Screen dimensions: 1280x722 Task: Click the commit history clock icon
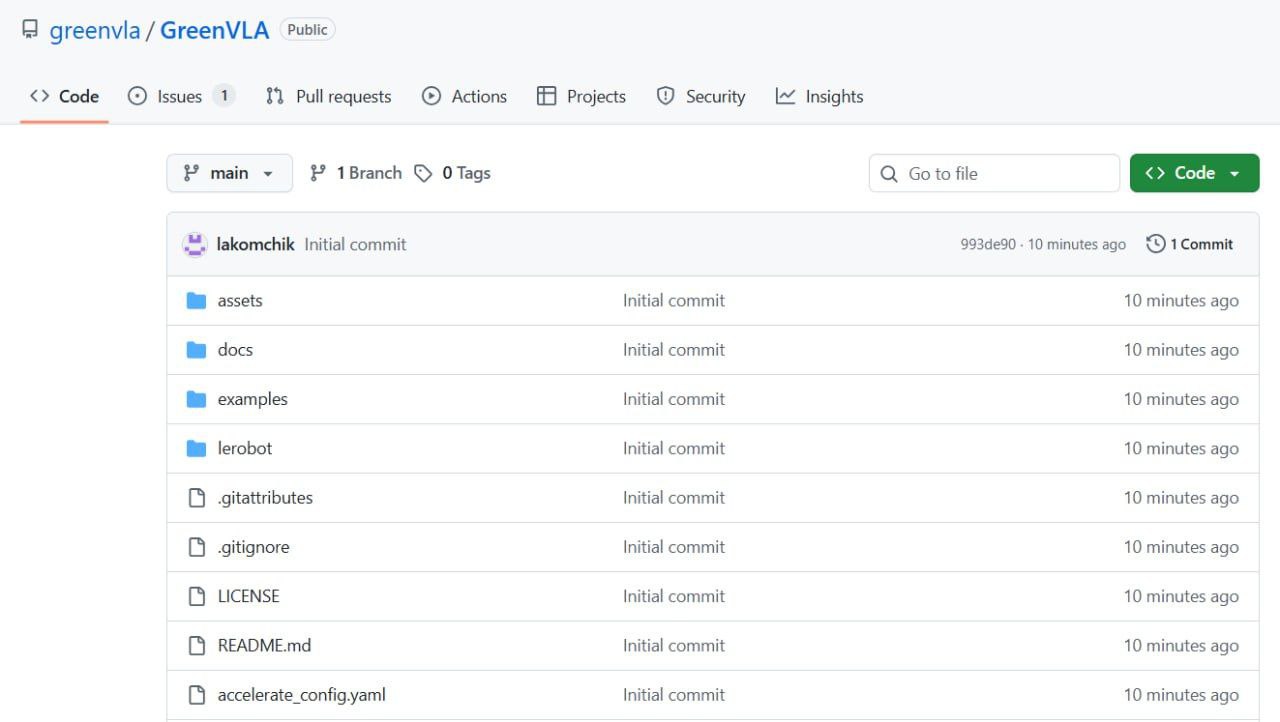click(x=1156, y=244)
